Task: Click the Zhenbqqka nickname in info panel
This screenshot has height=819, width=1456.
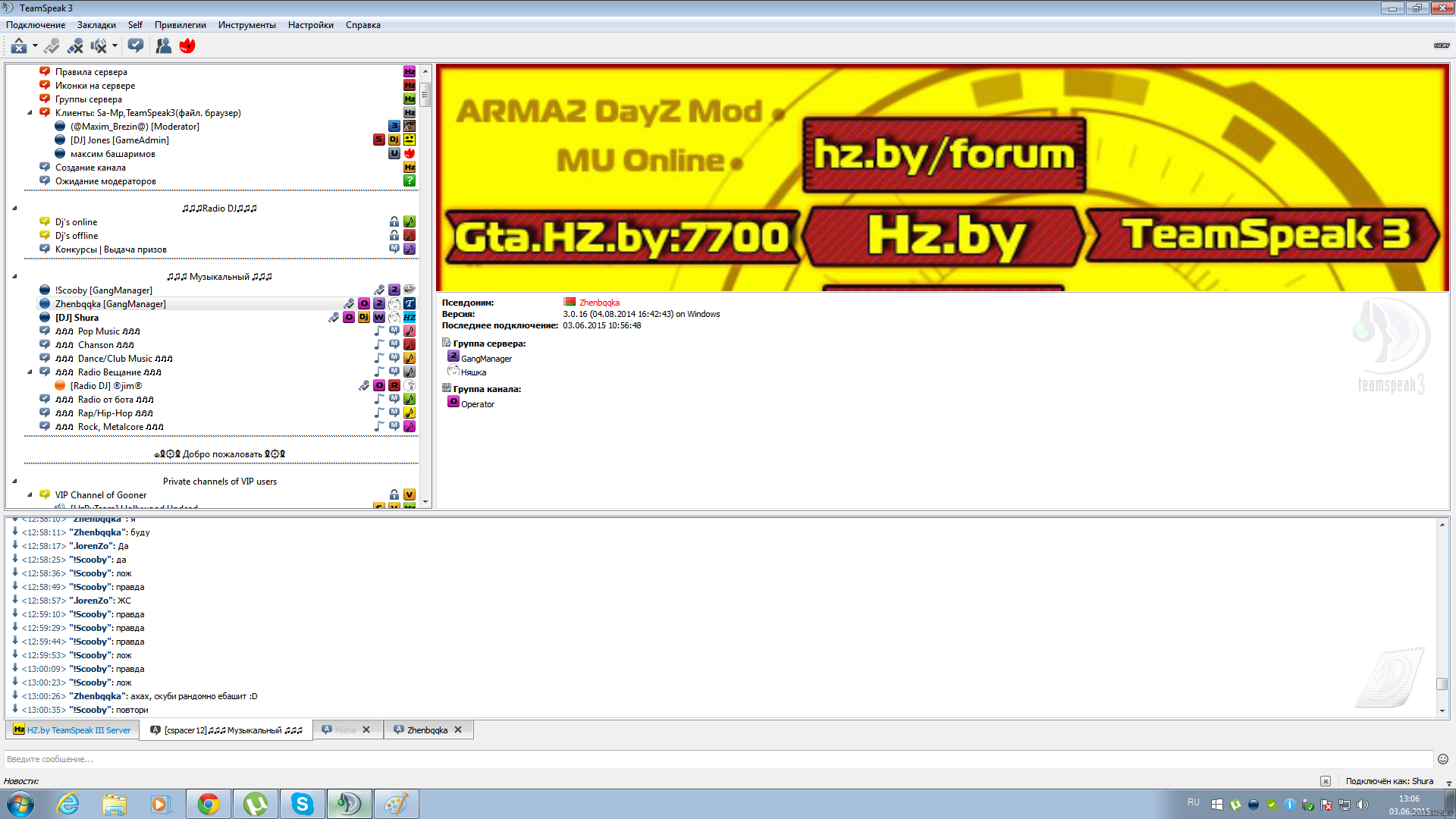Action: [x=599, y=303]
